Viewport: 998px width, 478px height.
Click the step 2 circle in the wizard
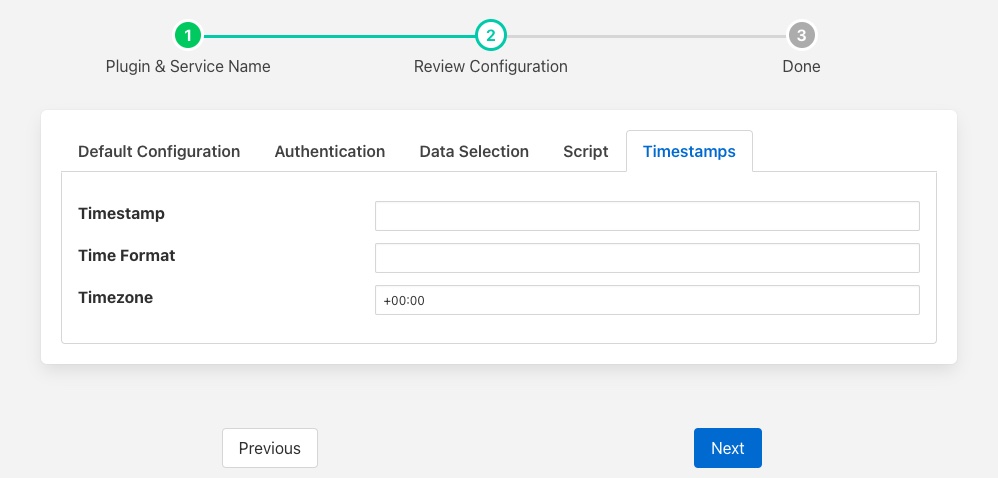point(490,36)
